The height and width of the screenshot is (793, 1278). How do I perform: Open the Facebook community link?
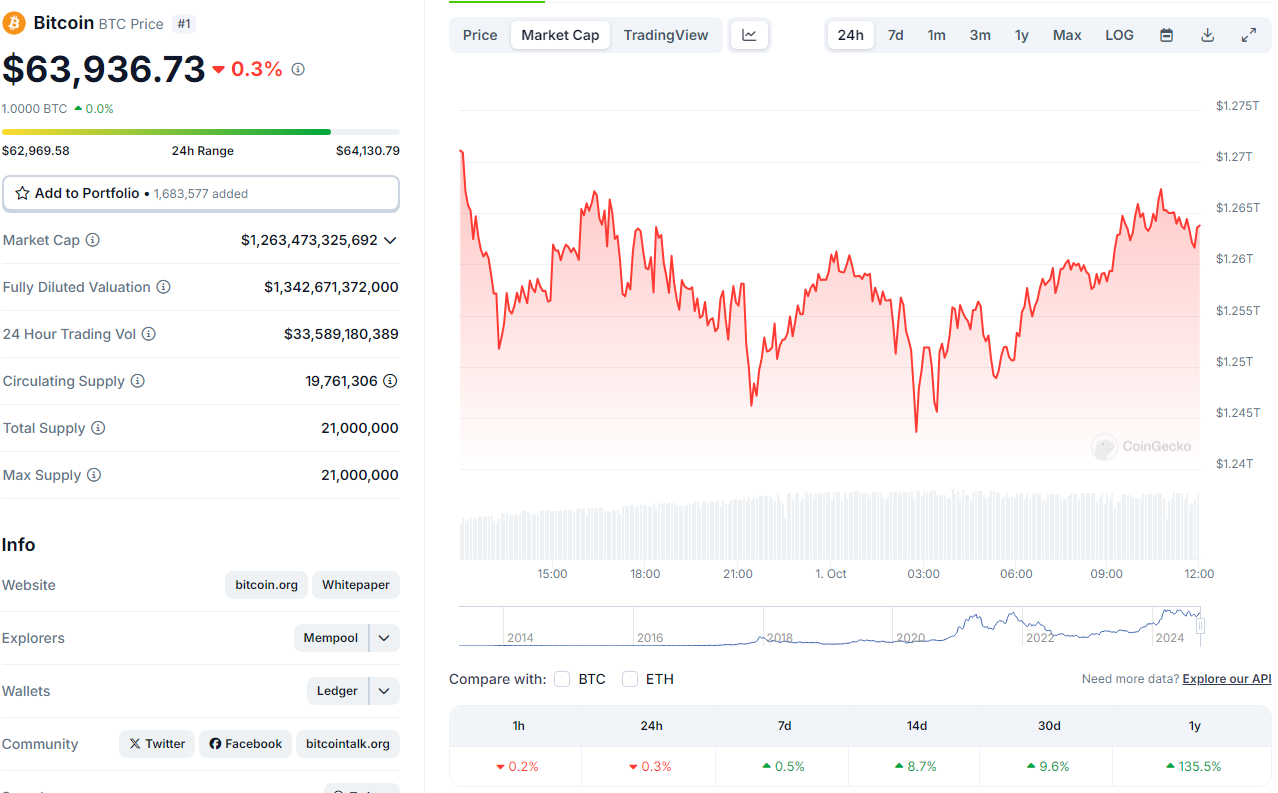(245, 744)
